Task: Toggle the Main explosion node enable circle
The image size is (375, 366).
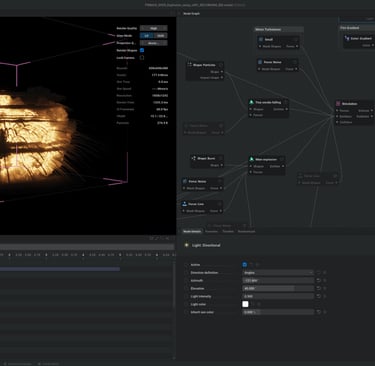Action: (x=282, y=159)
